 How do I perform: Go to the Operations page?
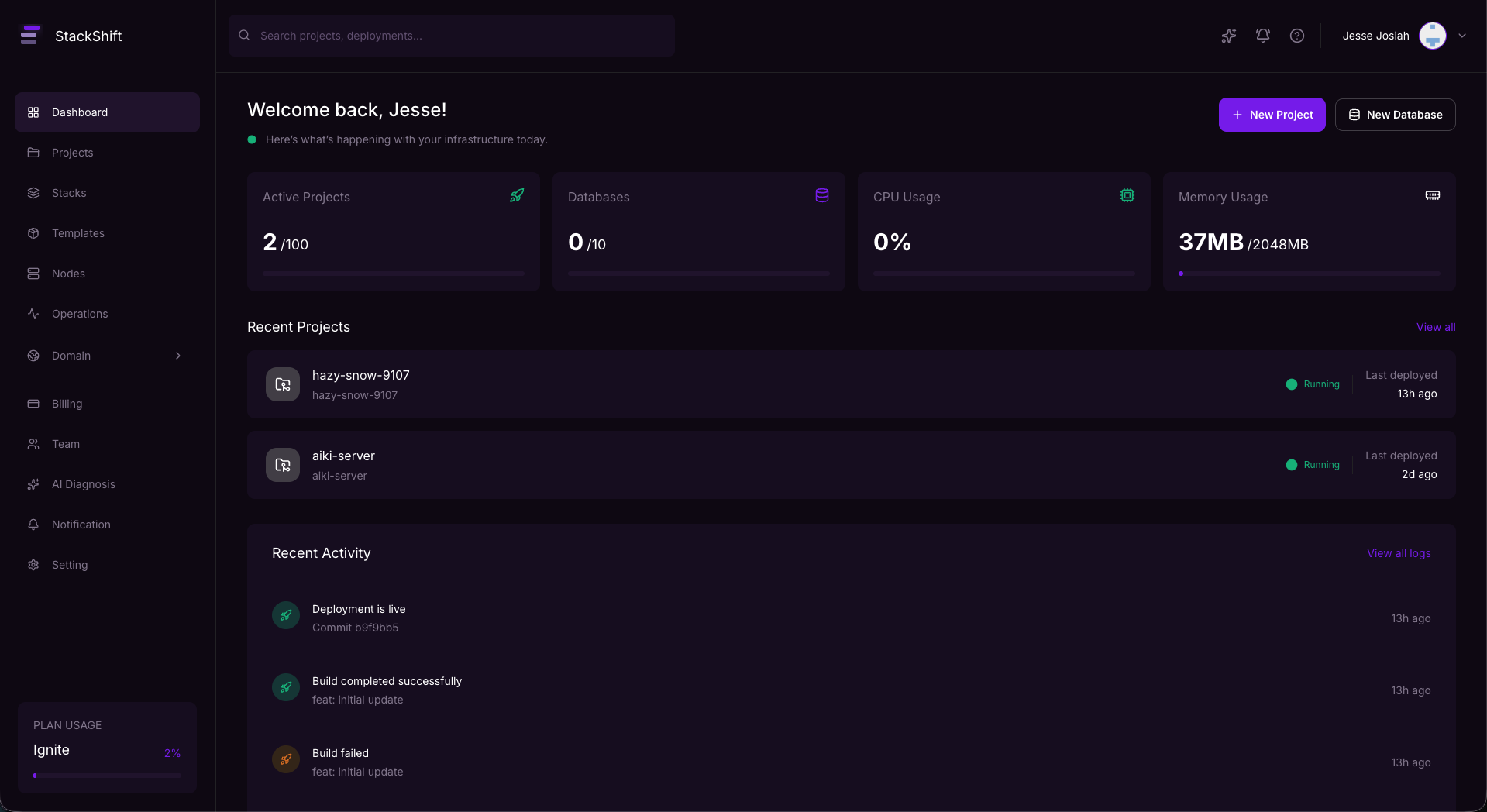click(x=80, y=314)
